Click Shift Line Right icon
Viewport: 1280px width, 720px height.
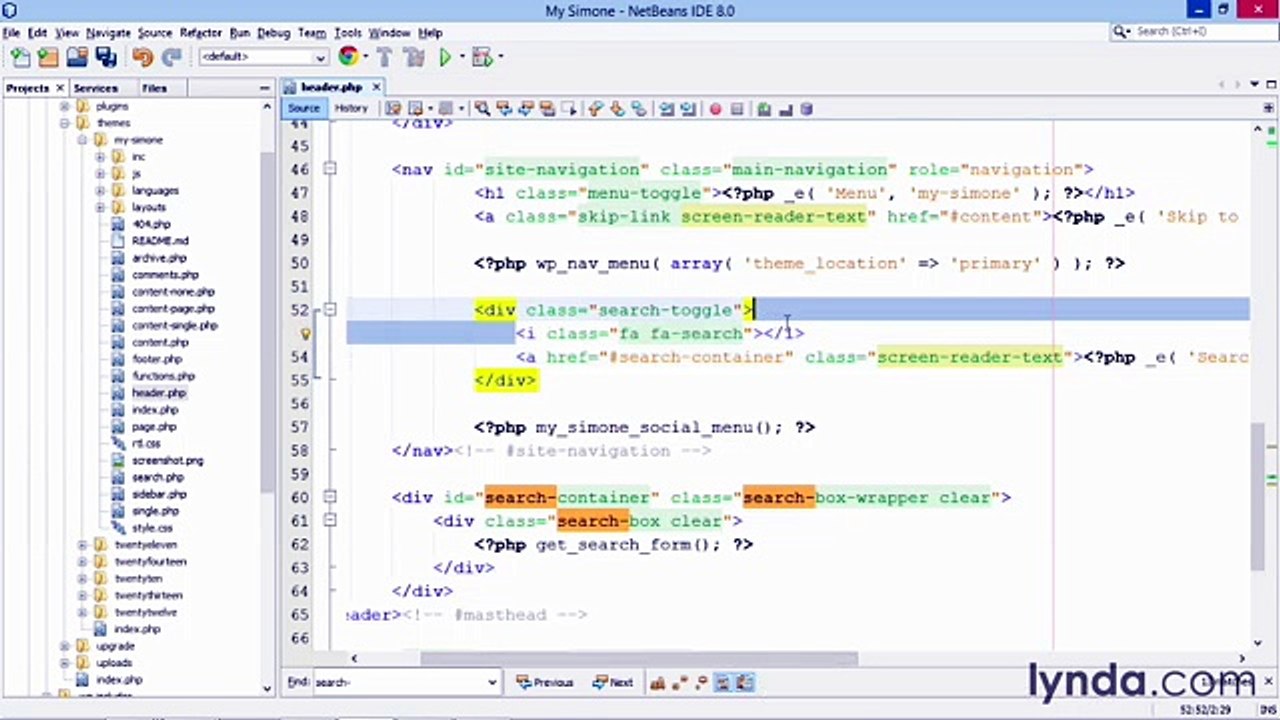(x=689, y=108)
